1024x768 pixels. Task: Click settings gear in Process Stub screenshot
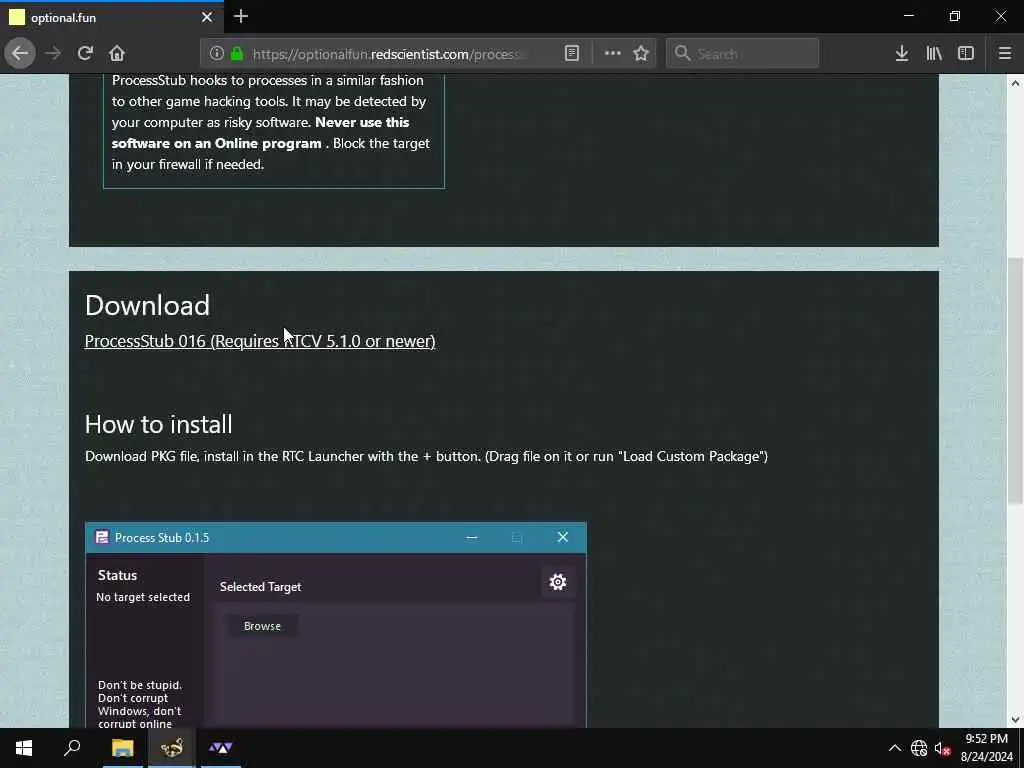point(558,582)
